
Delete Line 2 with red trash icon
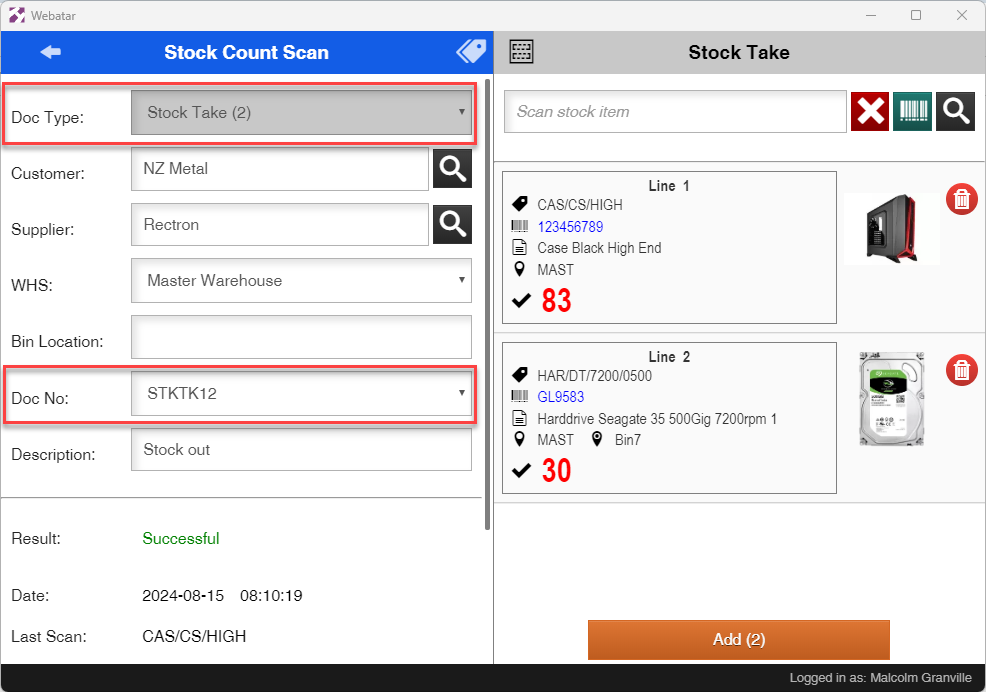point(961,370)
